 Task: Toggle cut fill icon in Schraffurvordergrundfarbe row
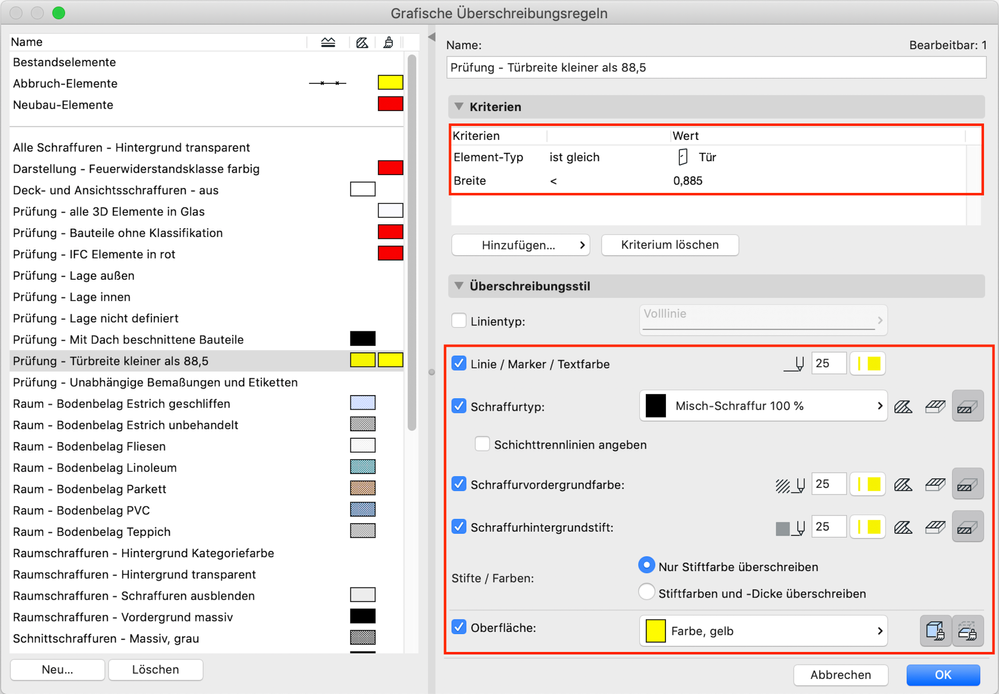point(968,484)
